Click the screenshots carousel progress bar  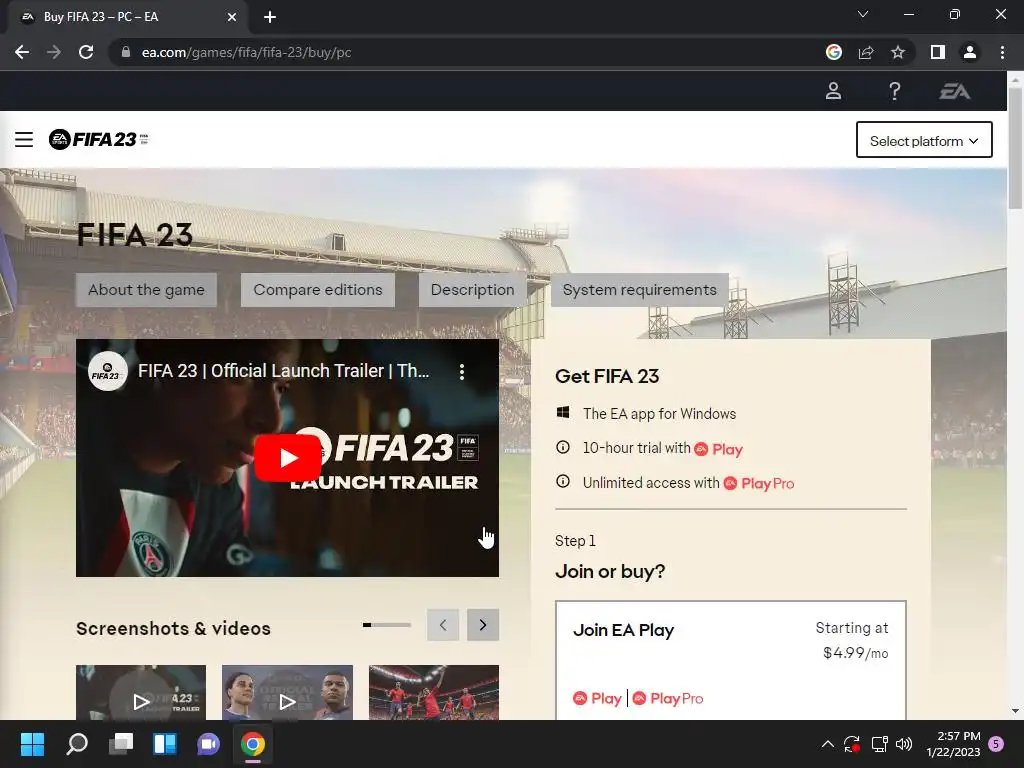click(x=387, y=625)
